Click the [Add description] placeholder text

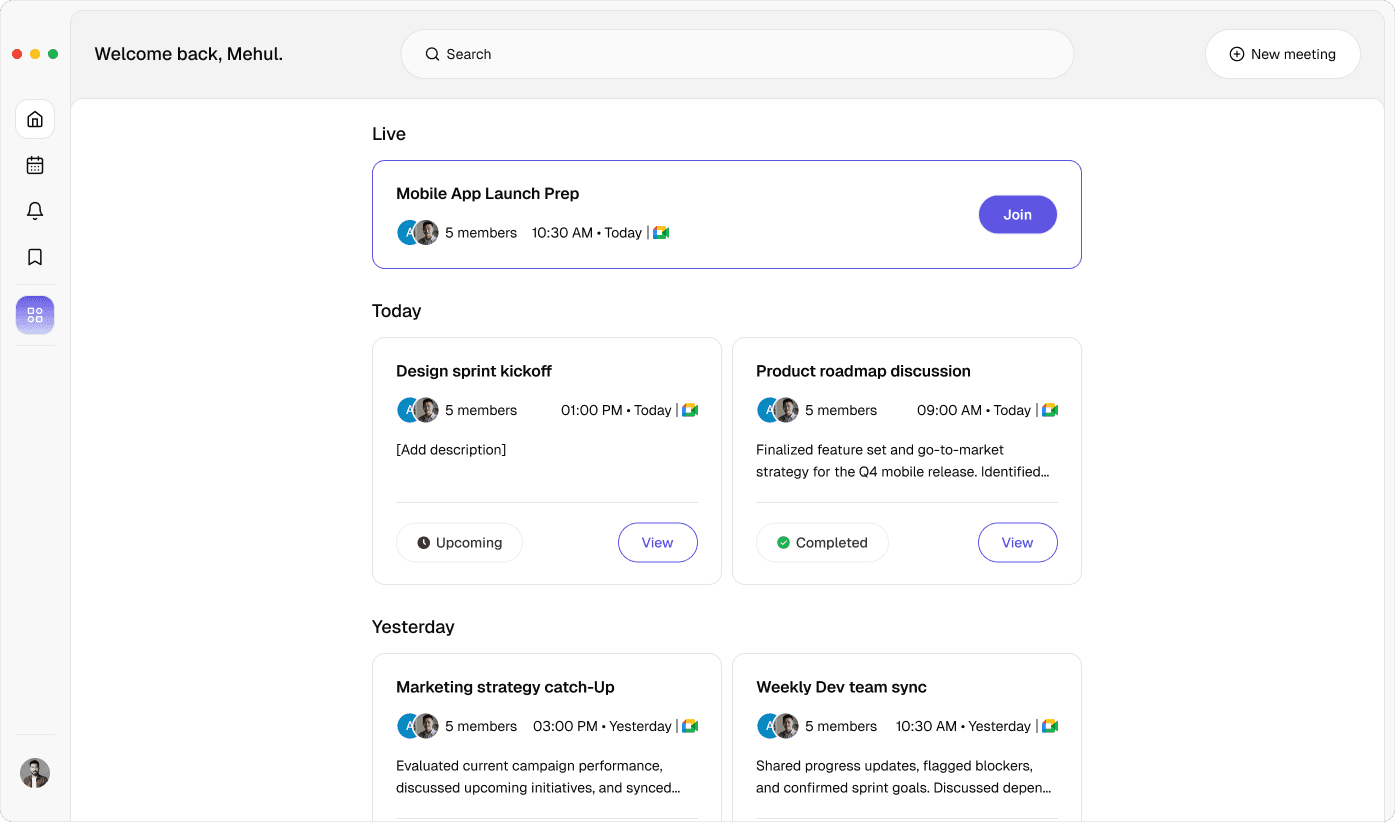tap(451, 450)
